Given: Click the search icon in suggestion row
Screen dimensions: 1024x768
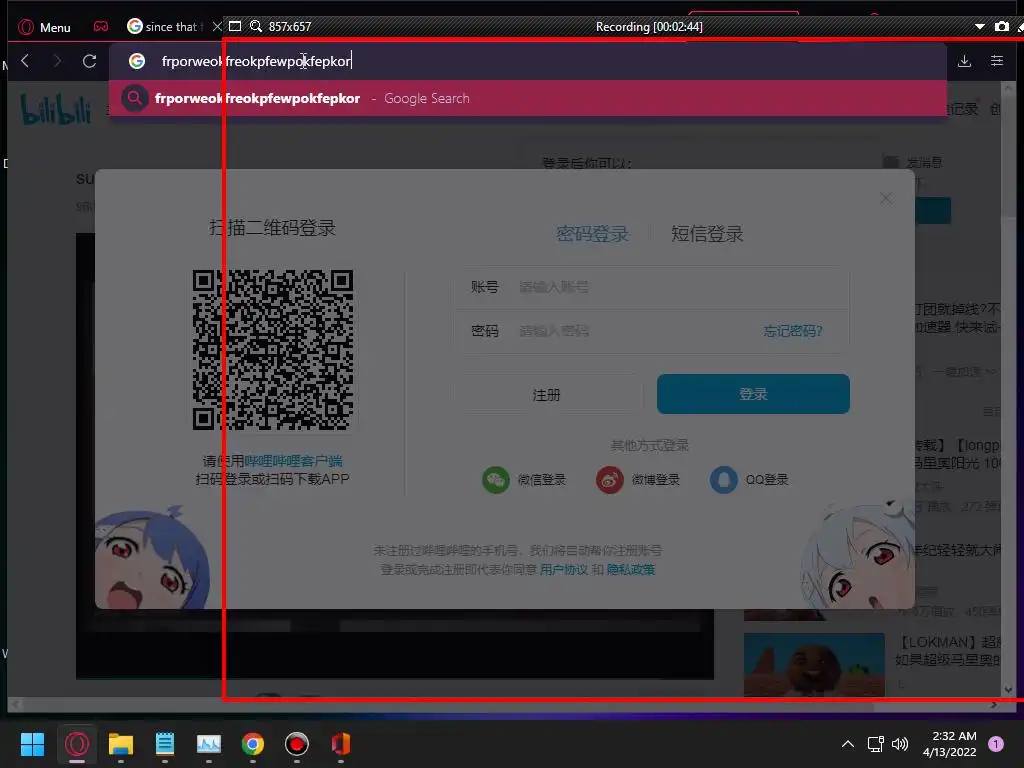Looking at the screenshot, I should [x=135, y=98].
